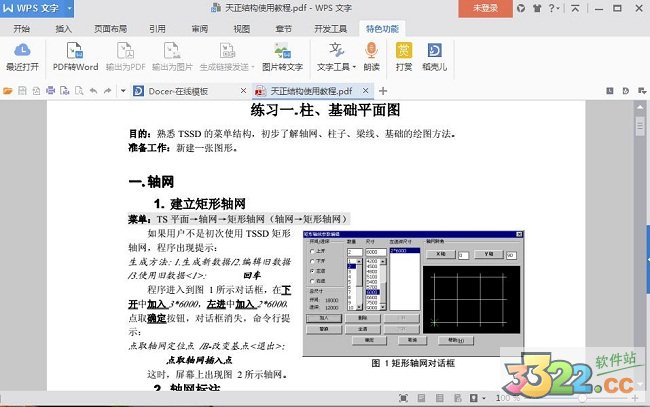
Task: Collapse the ribbon with the up-arrow icon
Action: point(575,8)
